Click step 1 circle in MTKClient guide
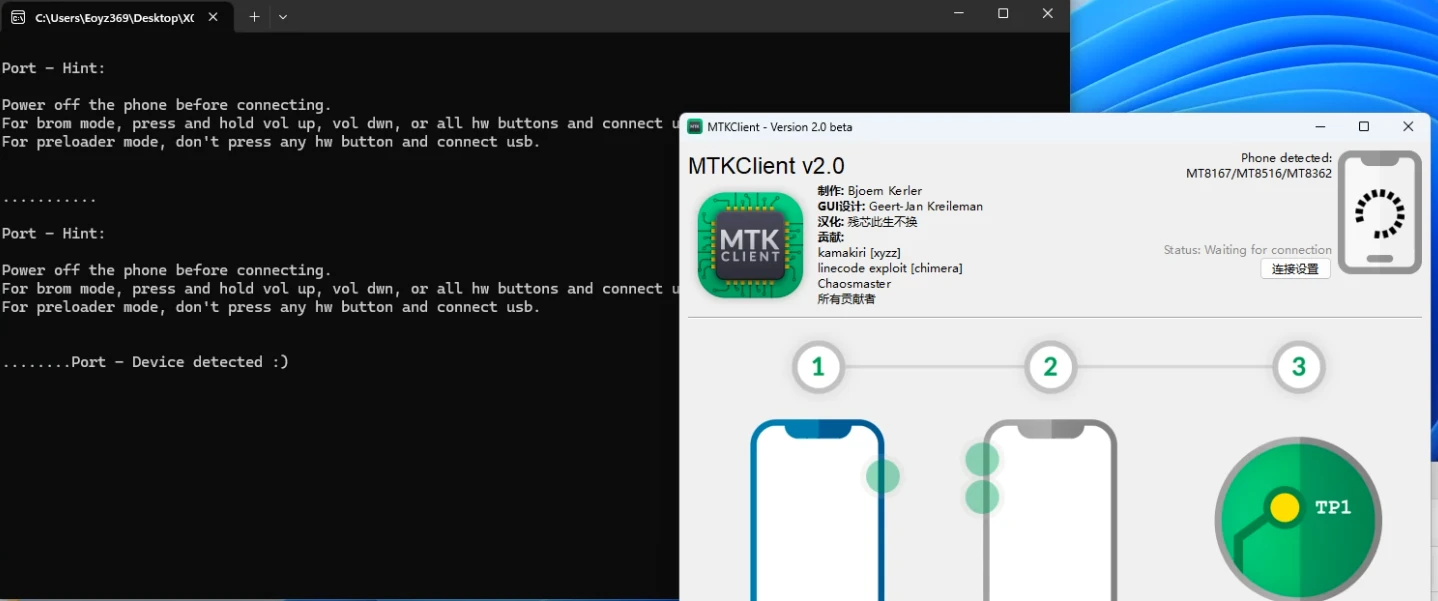Image resolution: width=1438 pixels, height=601 pixels. click(818, 367)
